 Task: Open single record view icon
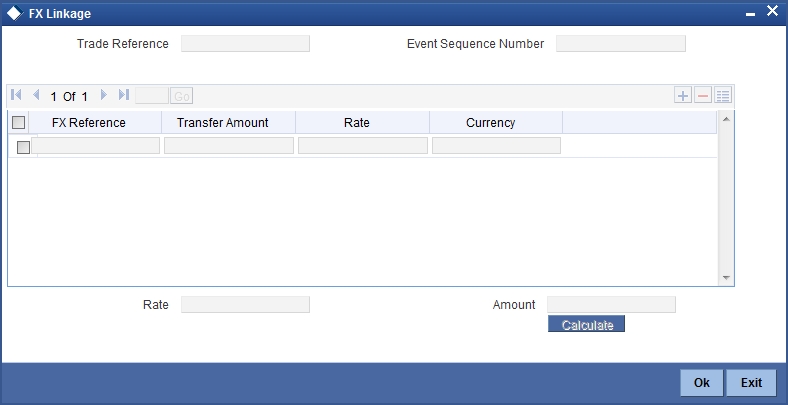(x=723, y=95)
